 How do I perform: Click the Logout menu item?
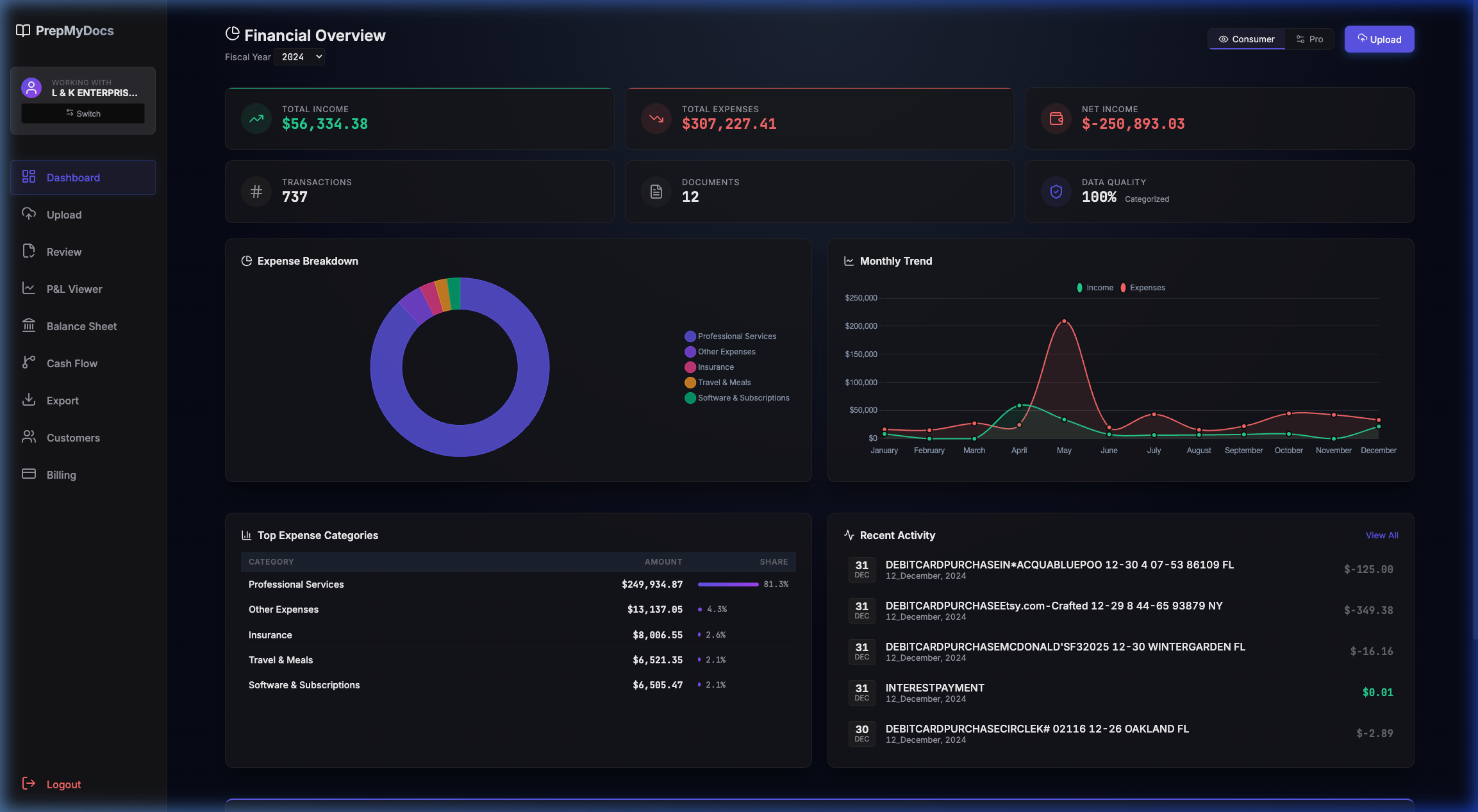tap(63, 784)
